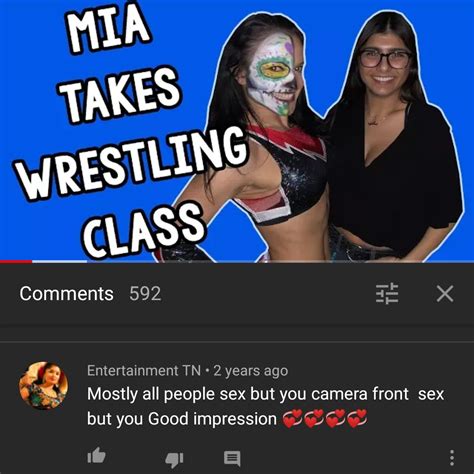Image resolution: width=474 pixels, height=474 pixels.
Task: Open the commenter's profile picture
Action: [x=43, y=386]
